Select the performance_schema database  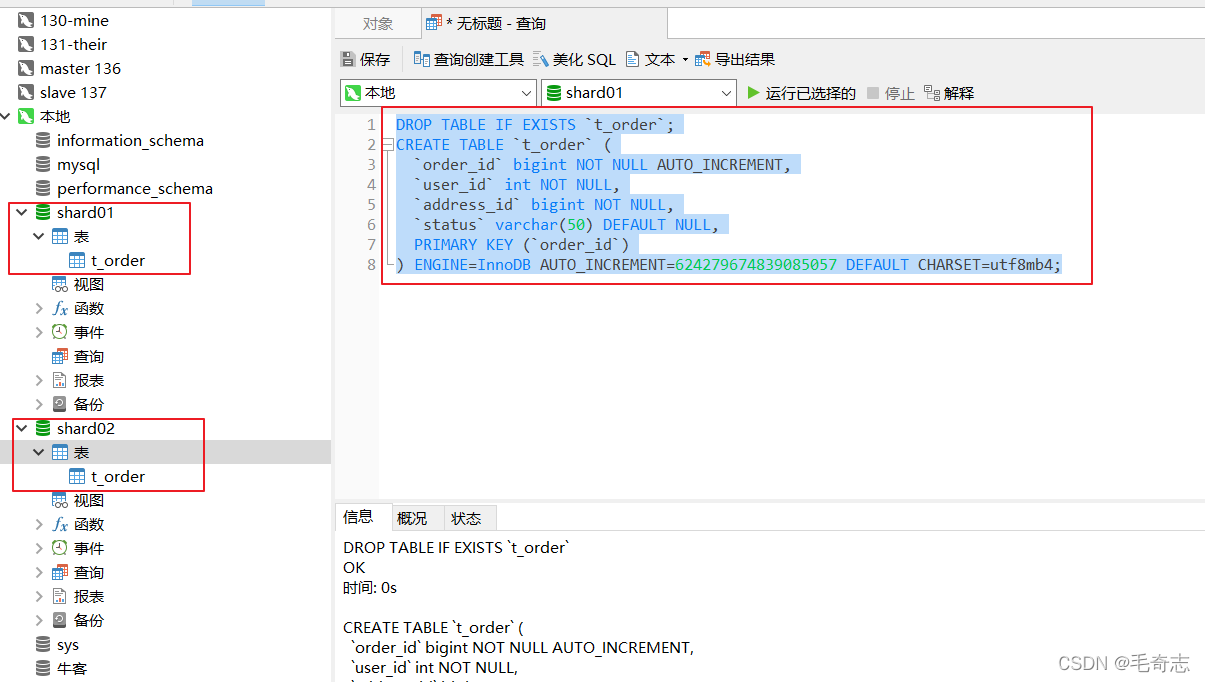[x=134, y=188]
